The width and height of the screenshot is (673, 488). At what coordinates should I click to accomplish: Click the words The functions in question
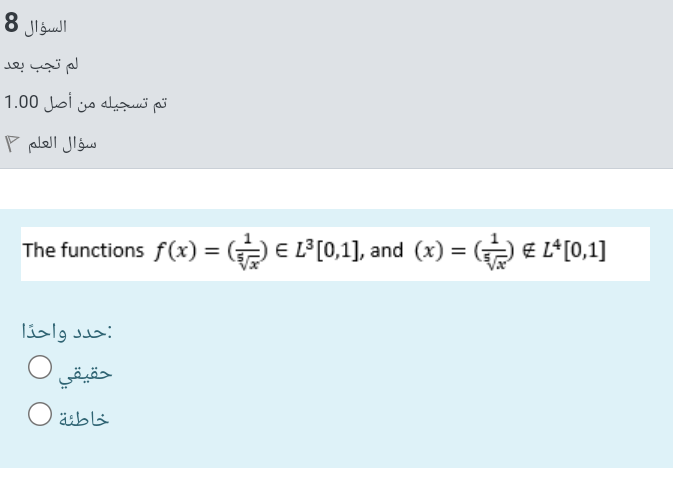tap(83, 250)
